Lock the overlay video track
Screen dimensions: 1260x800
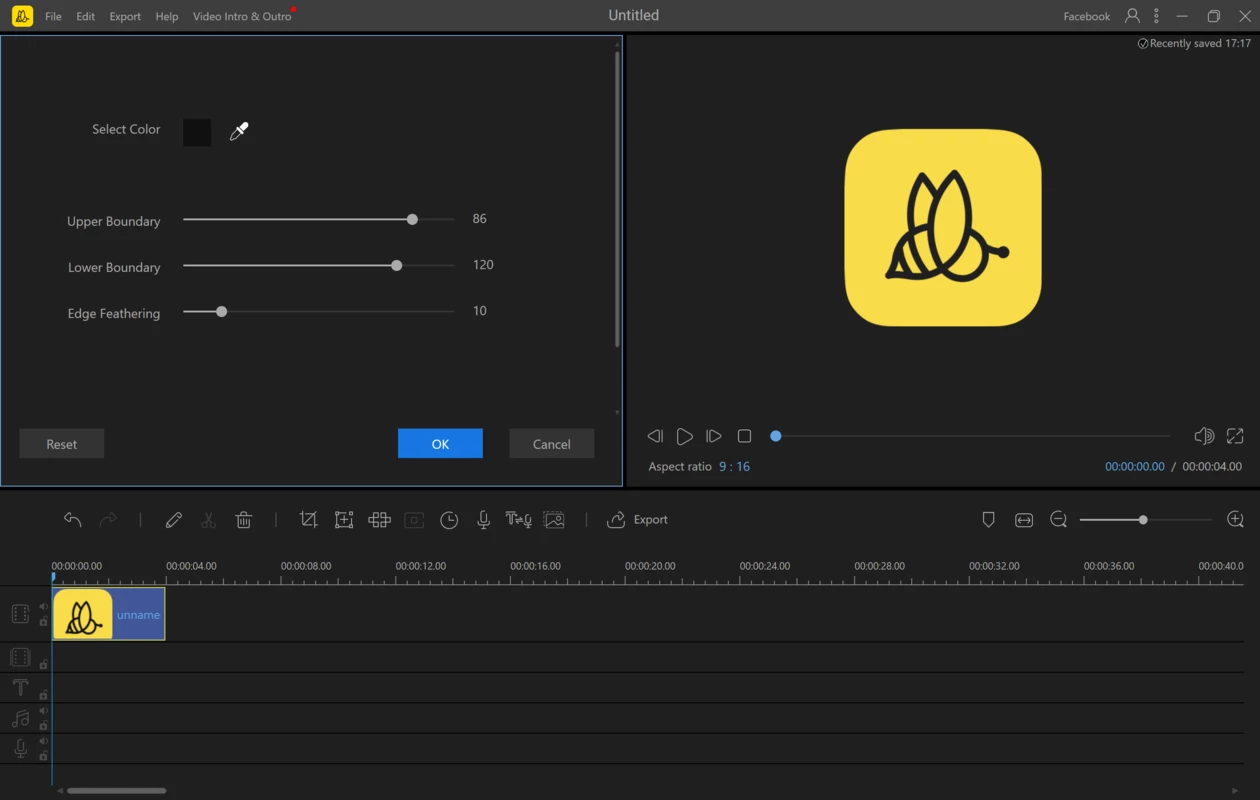tap(43, 664)
